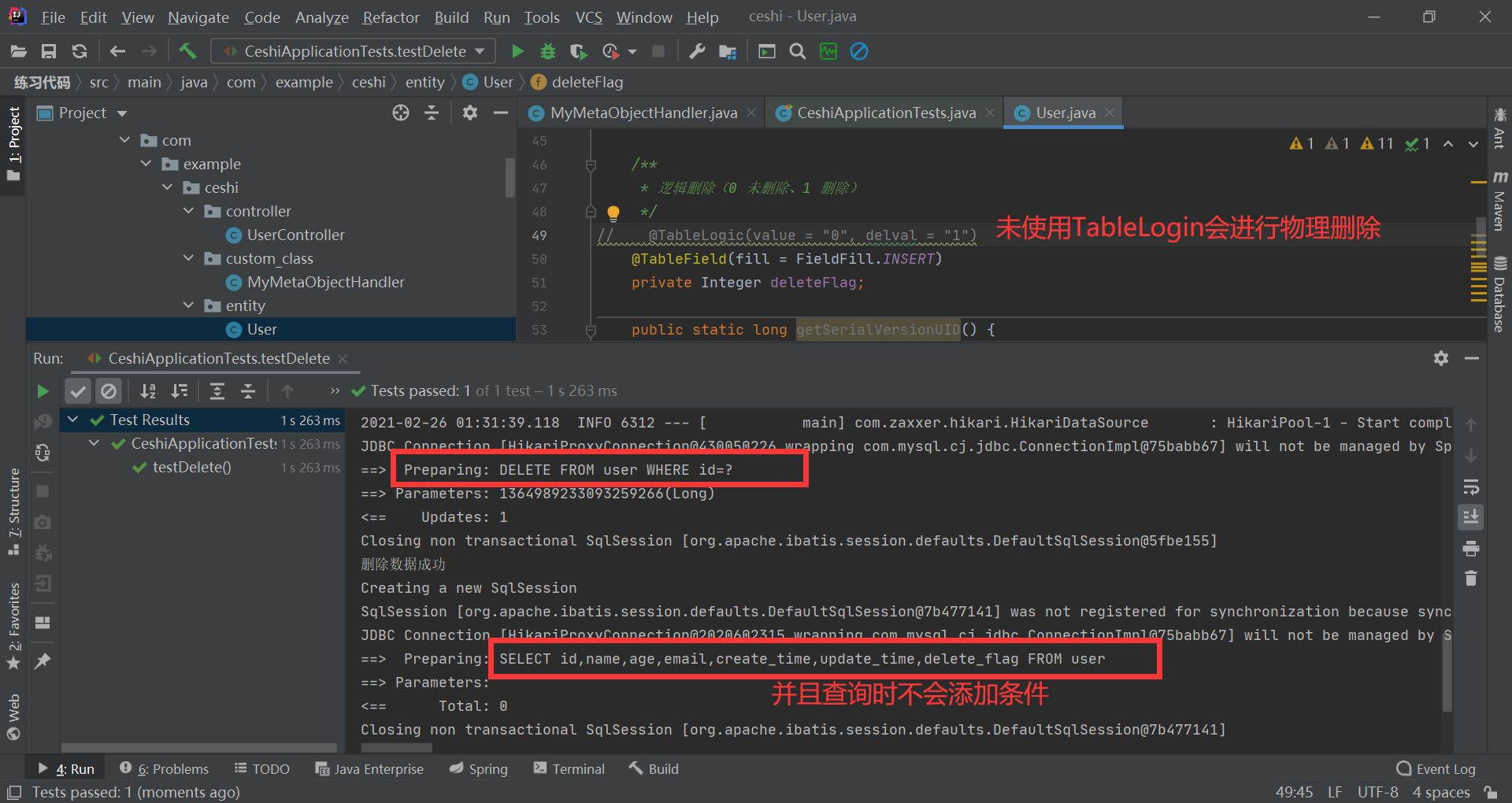Collapse the controller folder
1512x803 pixels.
pos(188,211)
